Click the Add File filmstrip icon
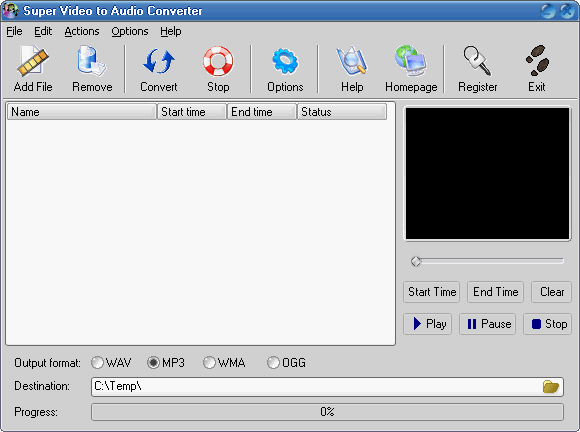 coord(33,61)
